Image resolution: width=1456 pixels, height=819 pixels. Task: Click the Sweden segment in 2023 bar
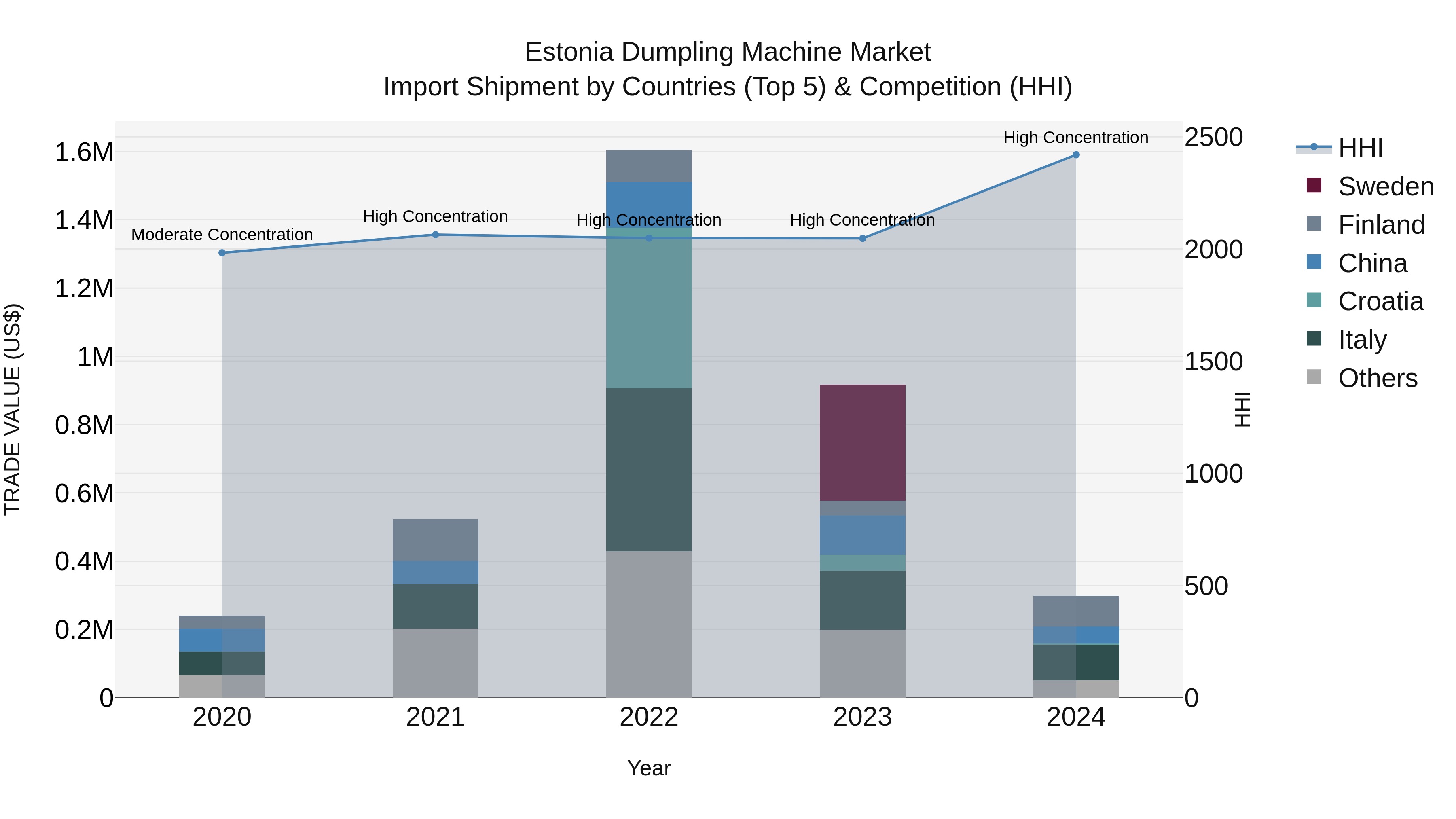tap(863, 442)
